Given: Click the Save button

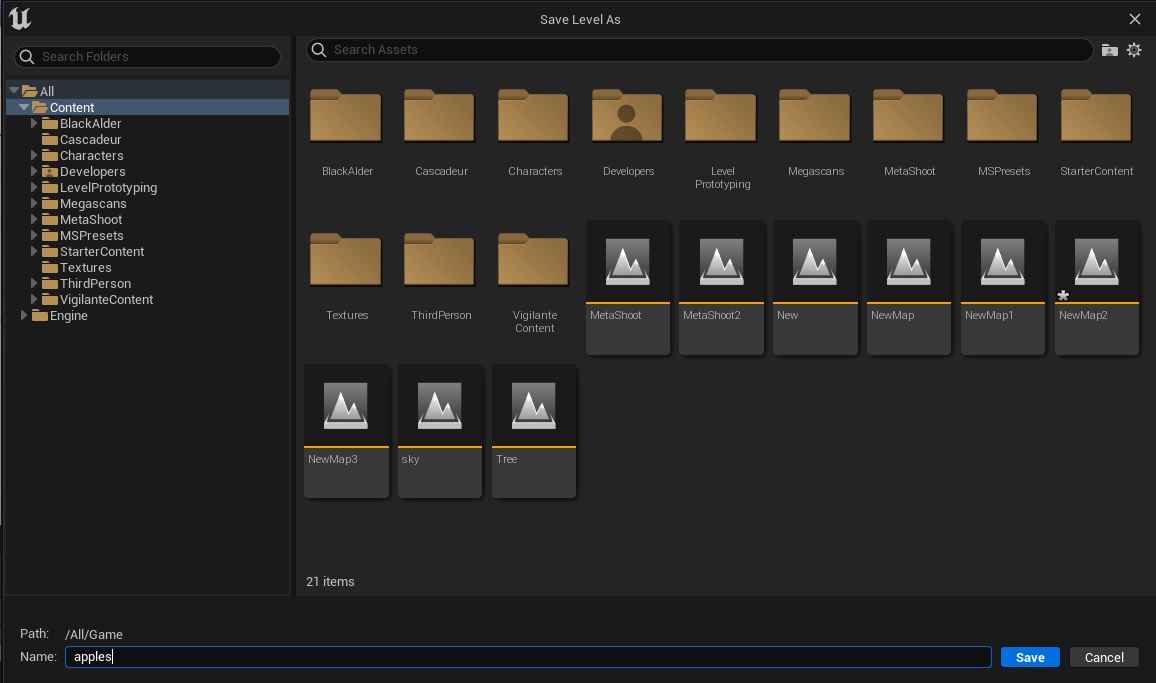Looking at the screenshot, I should (x=1030, y=657).
